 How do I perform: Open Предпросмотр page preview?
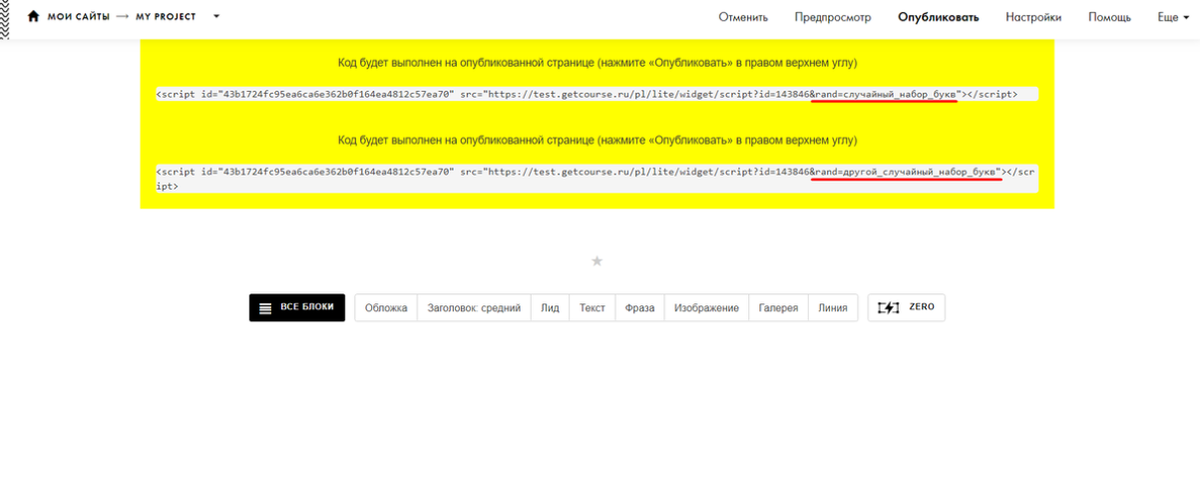coord(833,17)
